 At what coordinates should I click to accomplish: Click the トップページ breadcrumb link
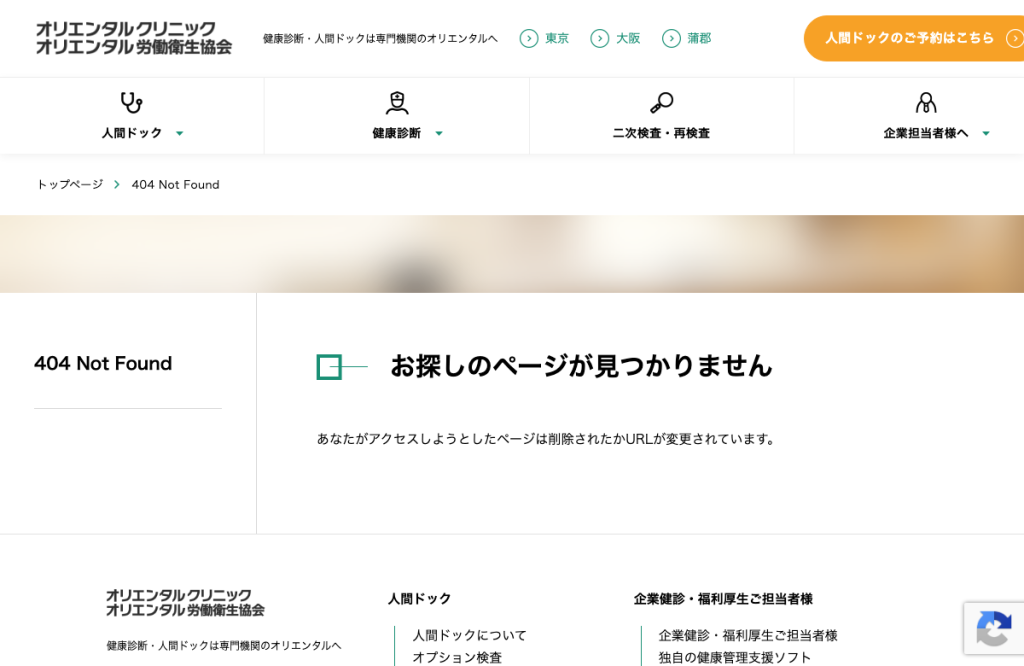(x=70, y=185)
